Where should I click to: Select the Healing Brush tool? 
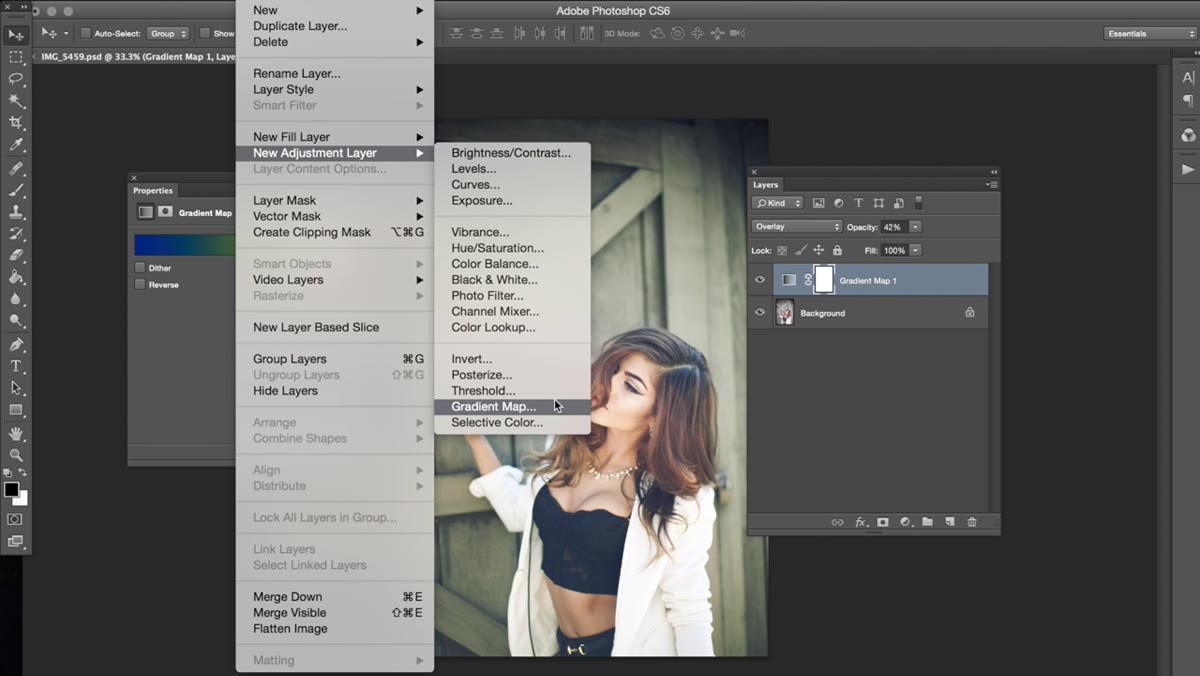(16, 168)
